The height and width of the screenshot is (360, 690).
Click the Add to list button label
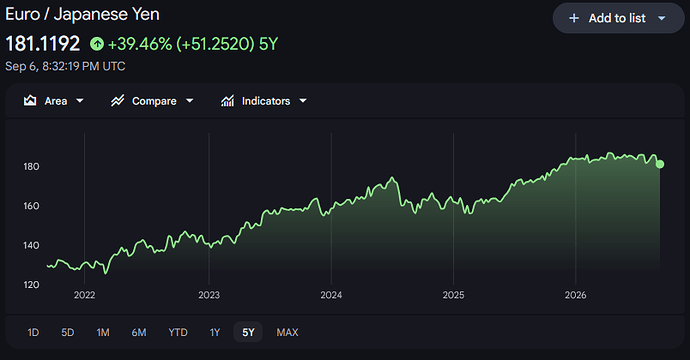(x=617, y=18)
